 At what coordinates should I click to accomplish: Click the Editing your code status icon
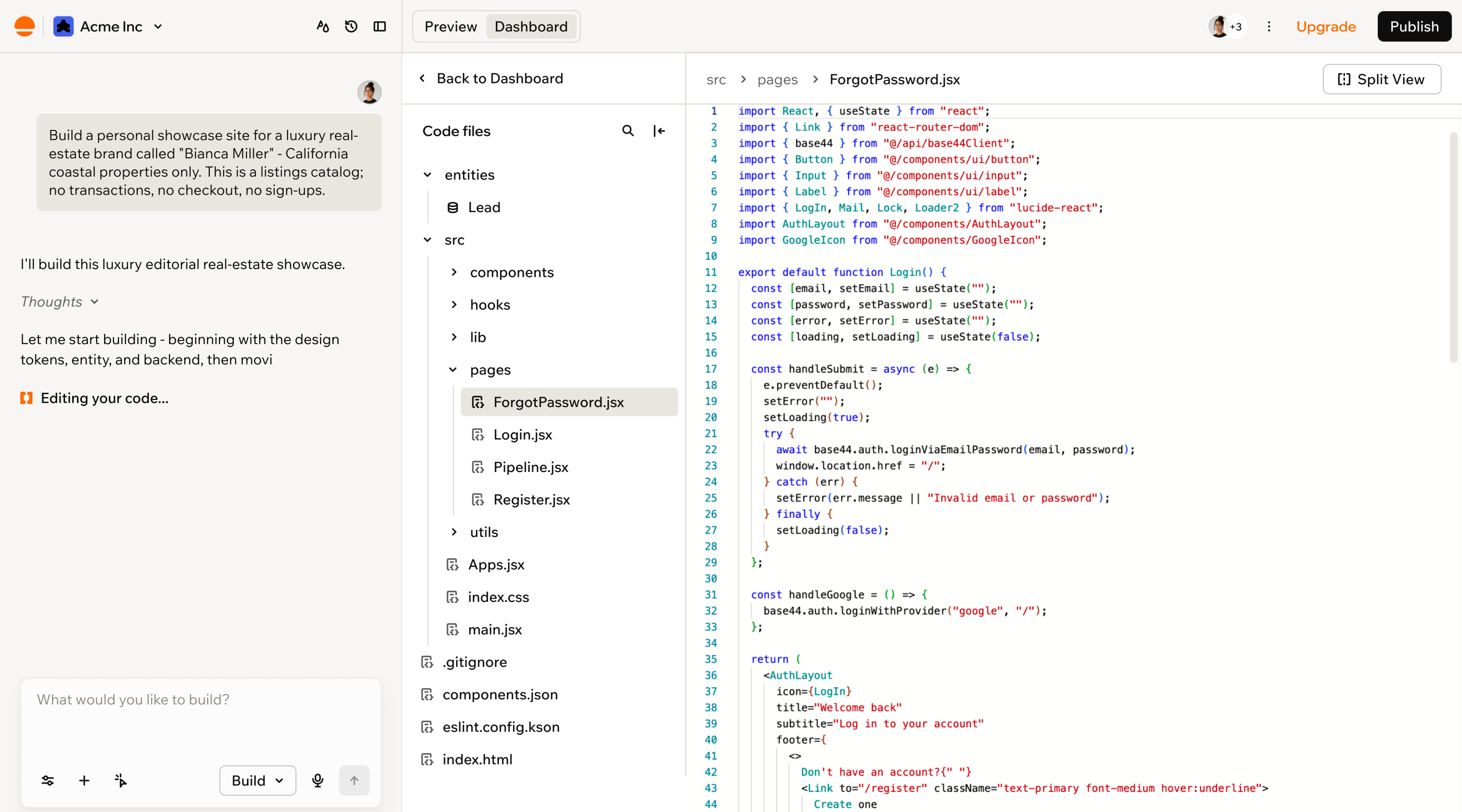pos(26,399)
